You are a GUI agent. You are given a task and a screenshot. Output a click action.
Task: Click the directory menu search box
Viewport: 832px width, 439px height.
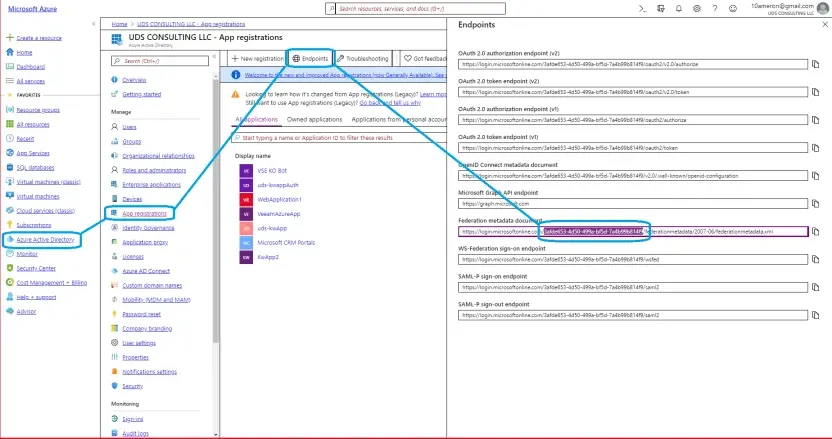tap(160, 61)
